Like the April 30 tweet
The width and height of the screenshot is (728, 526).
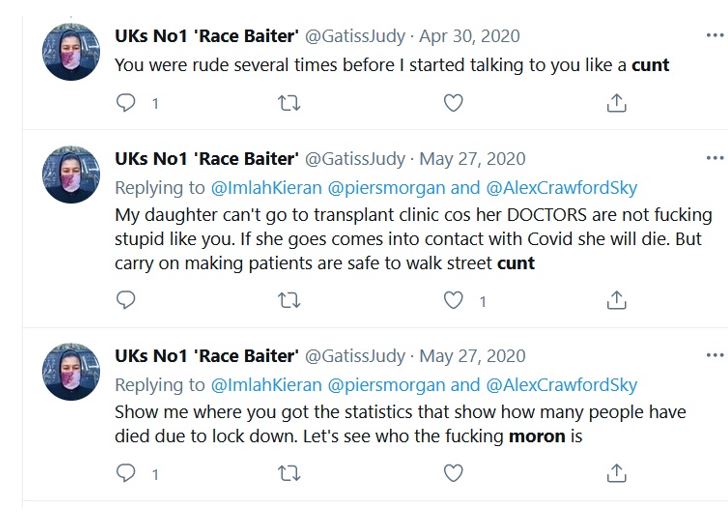[x=453, y=102]
